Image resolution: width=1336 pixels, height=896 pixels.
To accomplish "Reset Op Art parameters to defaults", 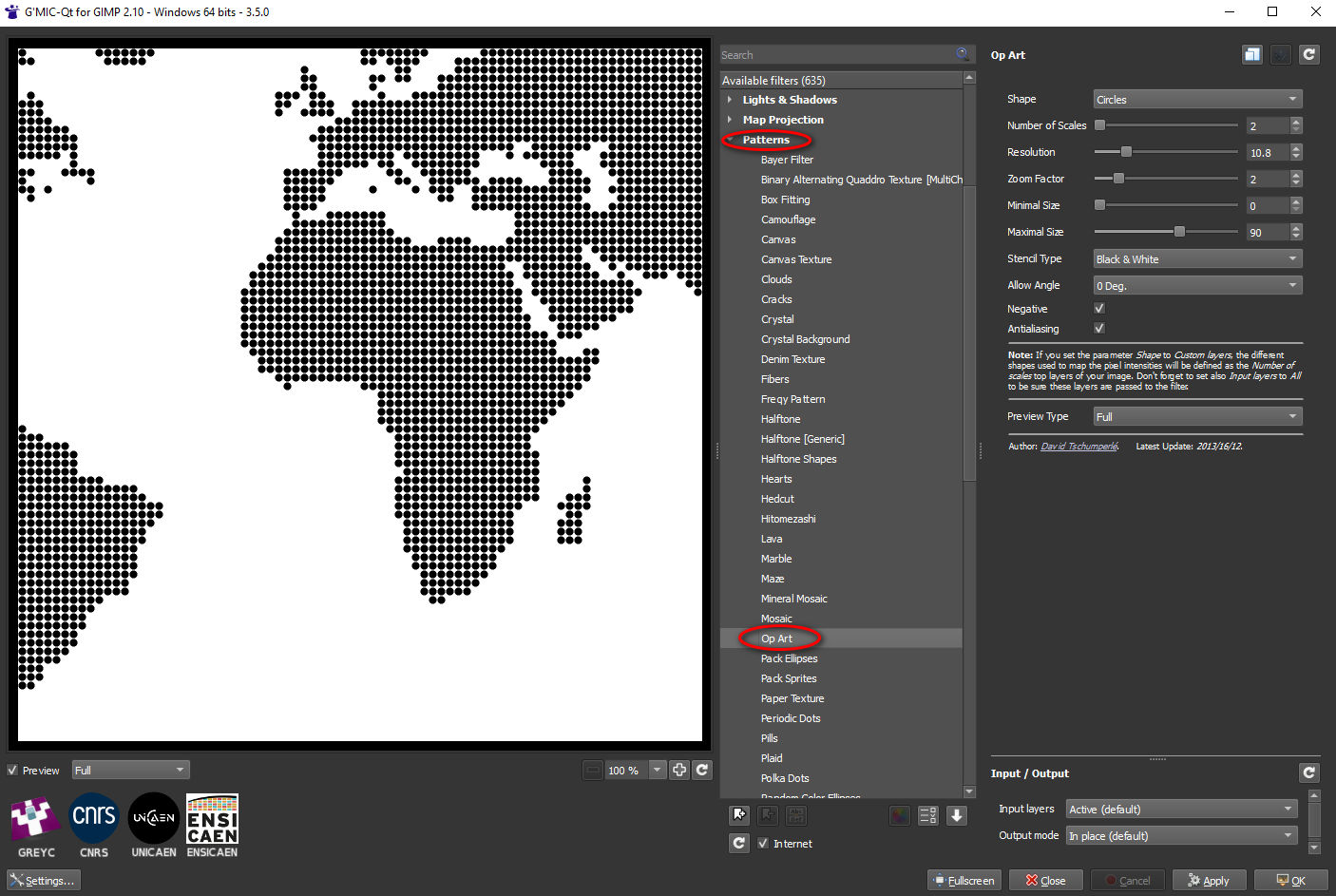I will click(x=1308, y=55).
